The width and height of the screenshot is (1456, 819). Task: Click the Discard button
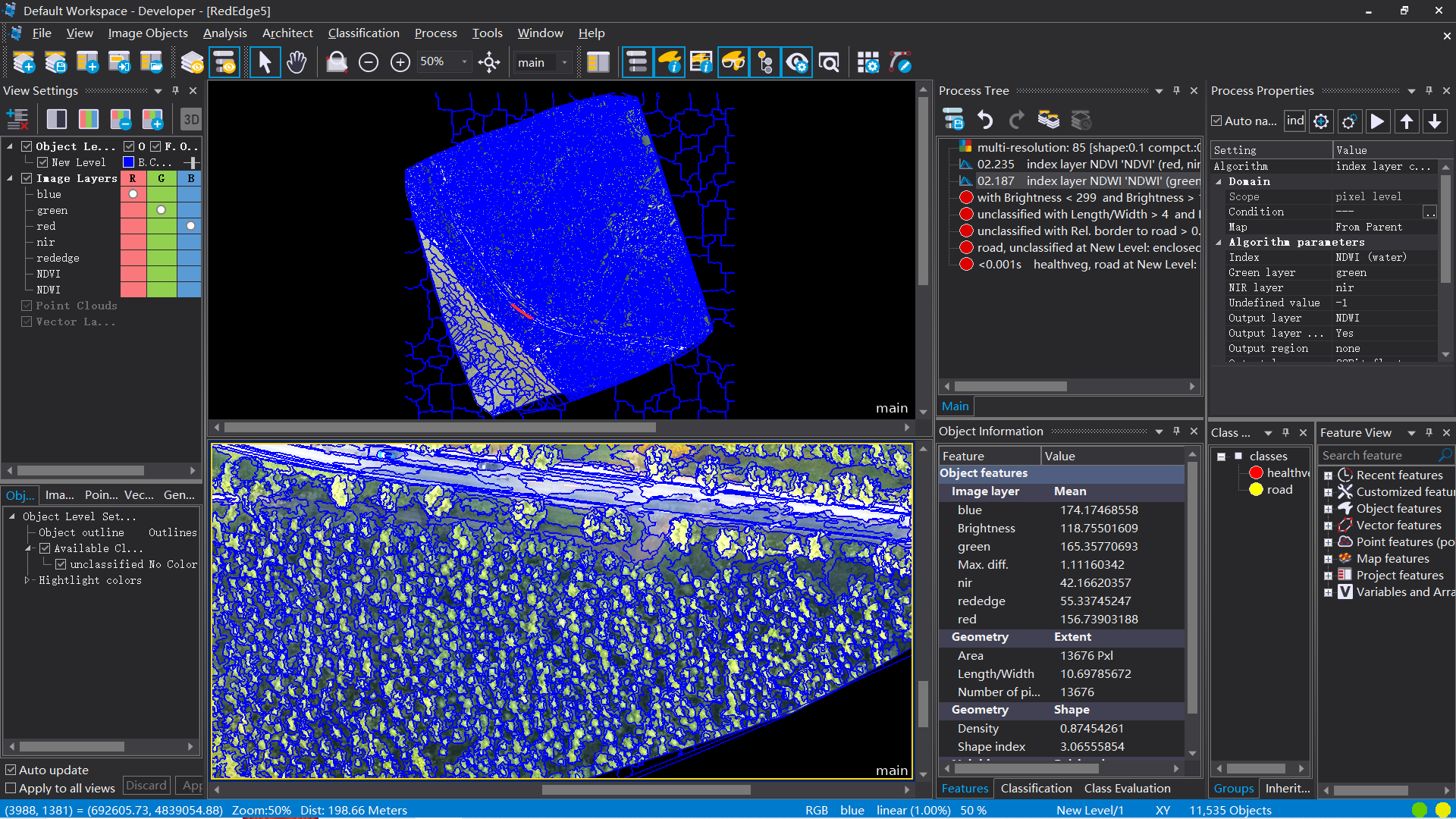click(x=146, y=786)
